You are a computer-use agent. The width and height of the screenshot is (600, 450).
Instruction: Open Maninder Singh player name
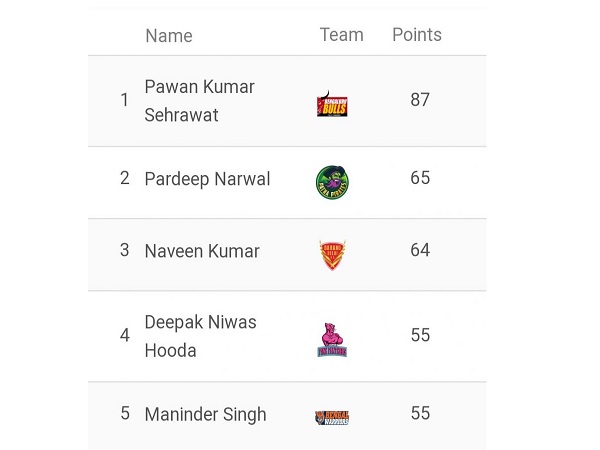(205, 414)
